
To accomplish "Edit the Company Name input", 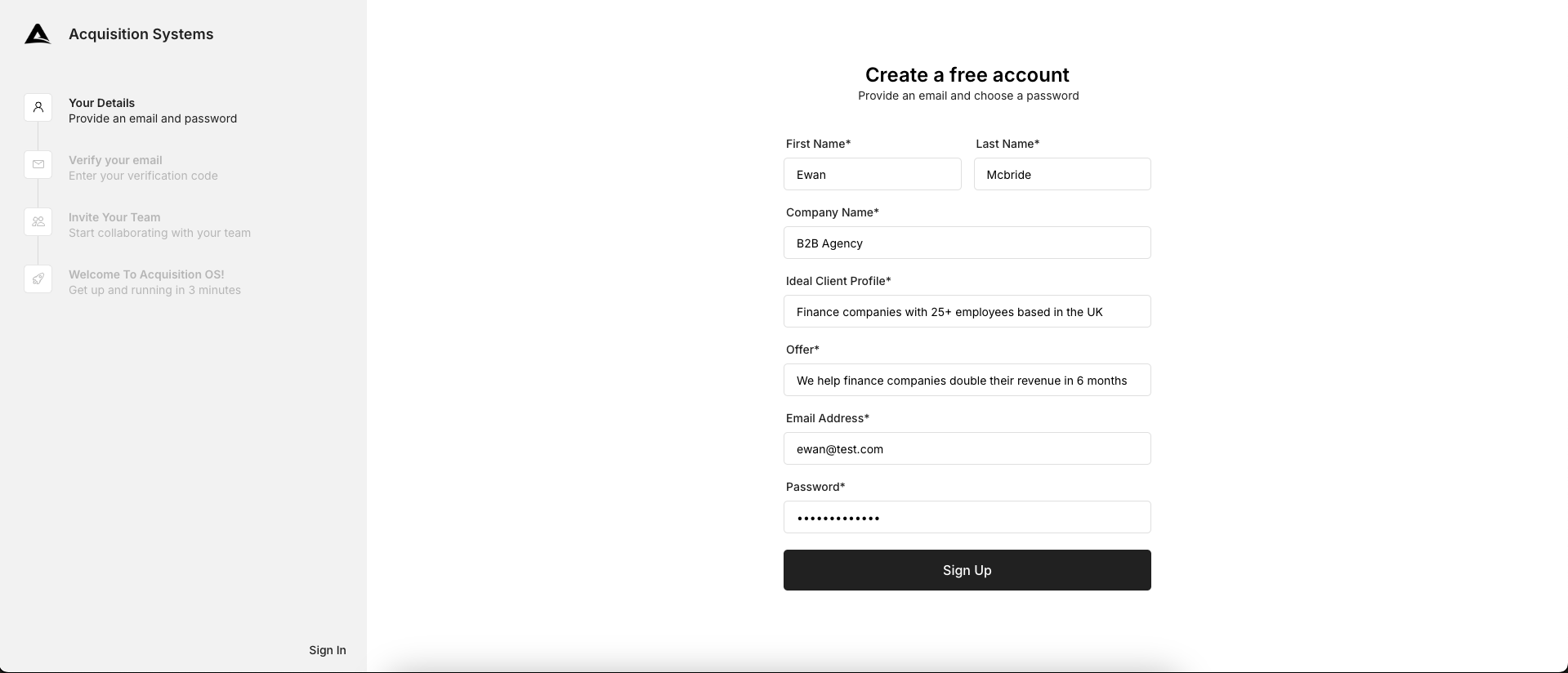I will 967,243.
